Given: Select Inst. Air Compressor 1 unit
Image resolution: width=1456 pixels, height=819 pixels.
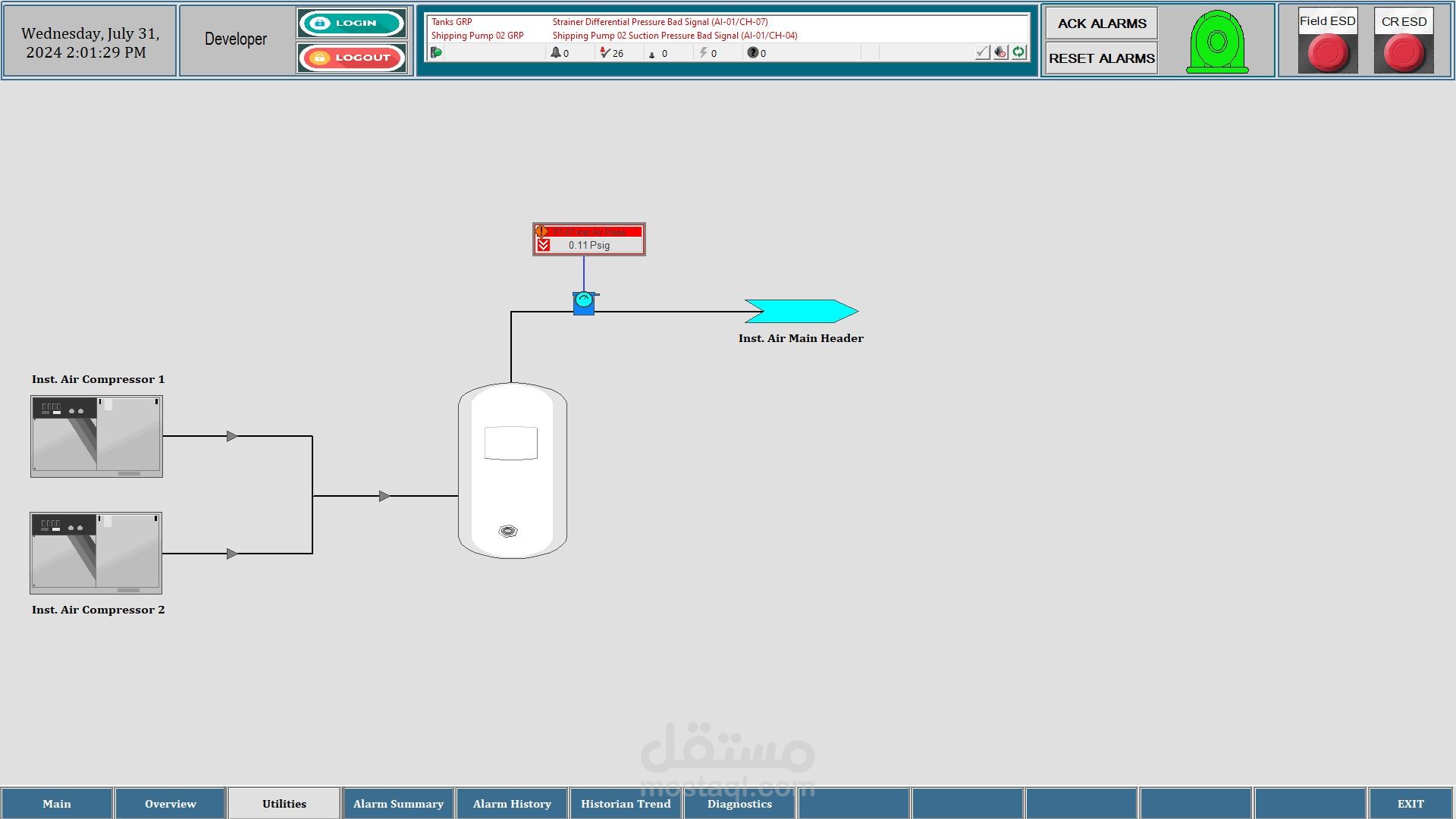Looking at the screenshot, I should point(96,436).
